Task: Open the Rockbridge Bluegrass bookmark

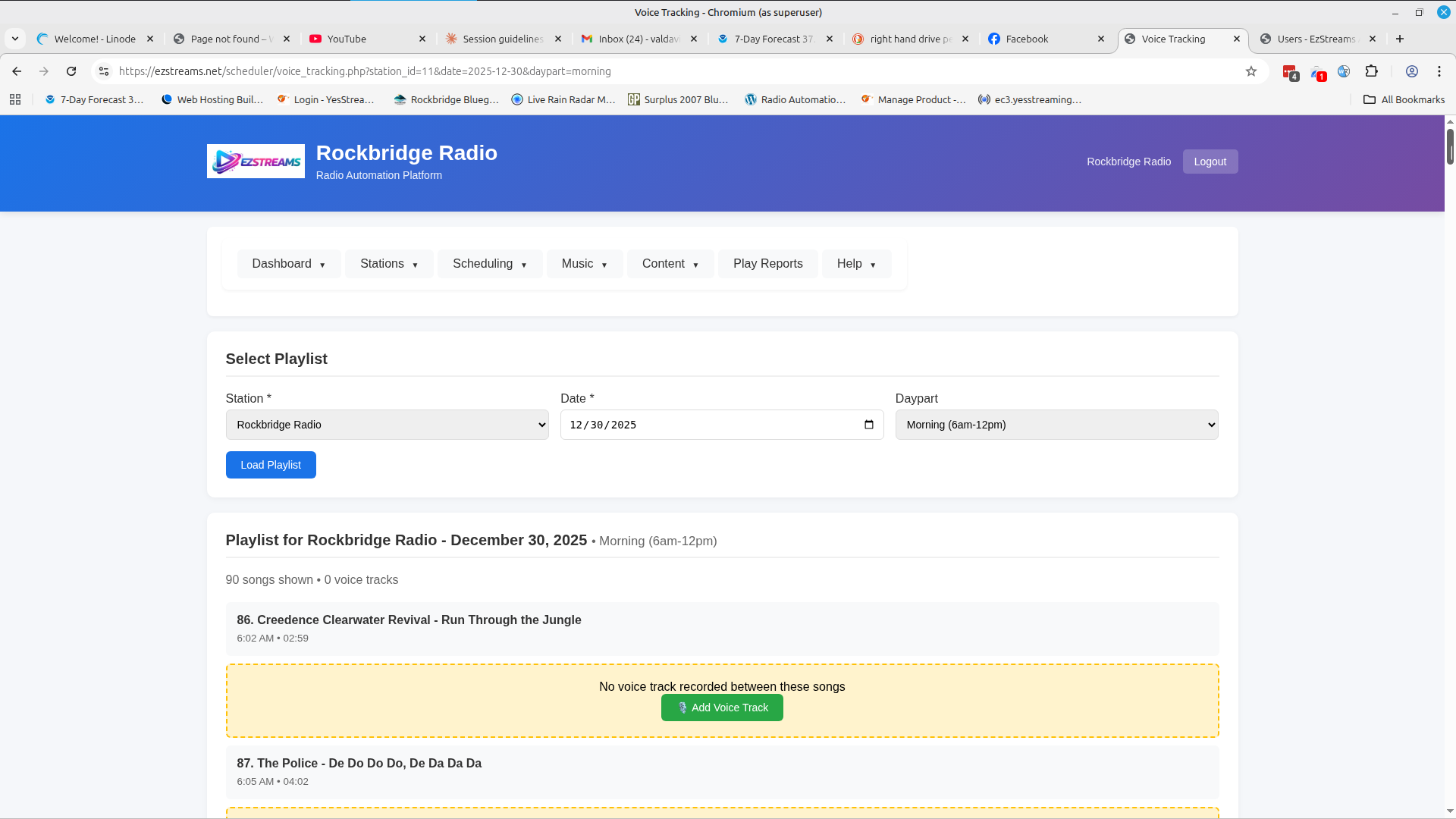Action: [447, 99]
